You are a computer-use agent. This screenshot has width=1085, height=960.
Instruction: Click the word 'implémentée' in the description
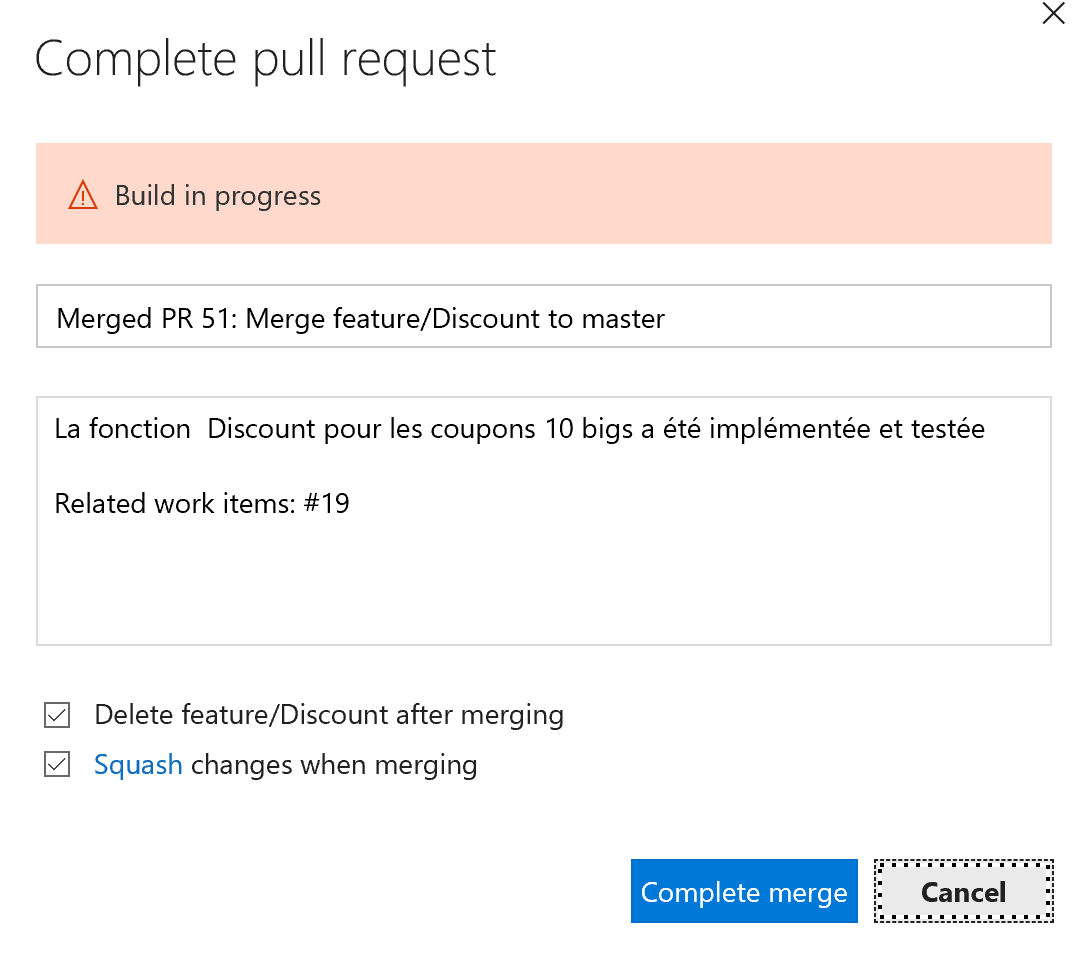click(x=766, y=429)
